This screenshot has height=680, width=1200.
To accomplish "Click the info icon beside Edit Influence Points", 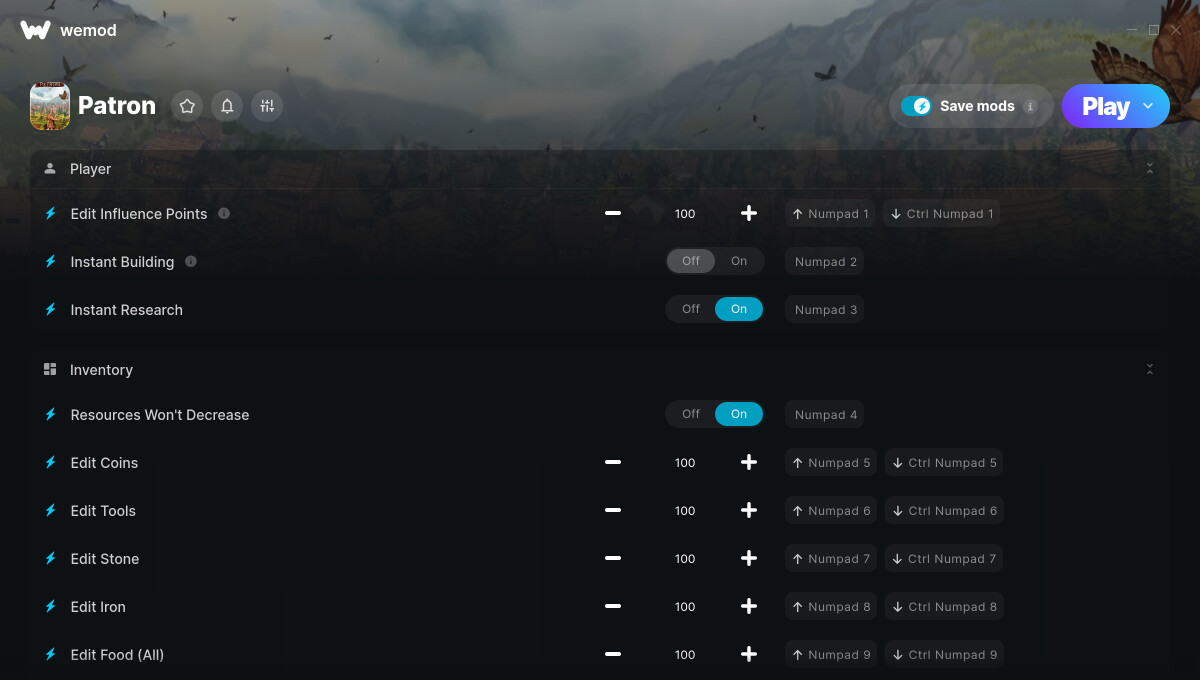I will 224,213.
